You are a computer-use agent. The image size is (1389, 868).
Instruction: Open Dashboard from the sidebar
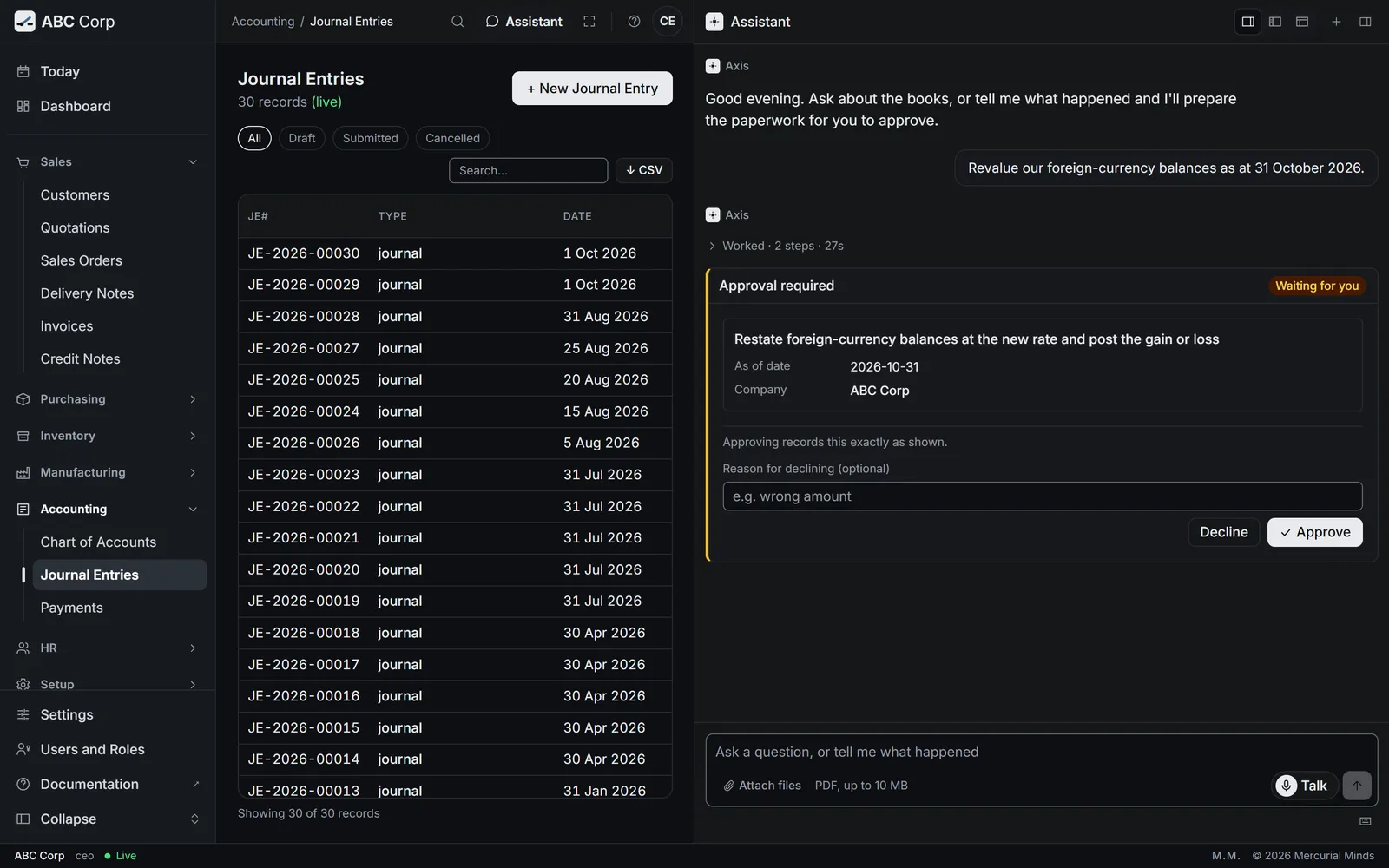[108, 106]
